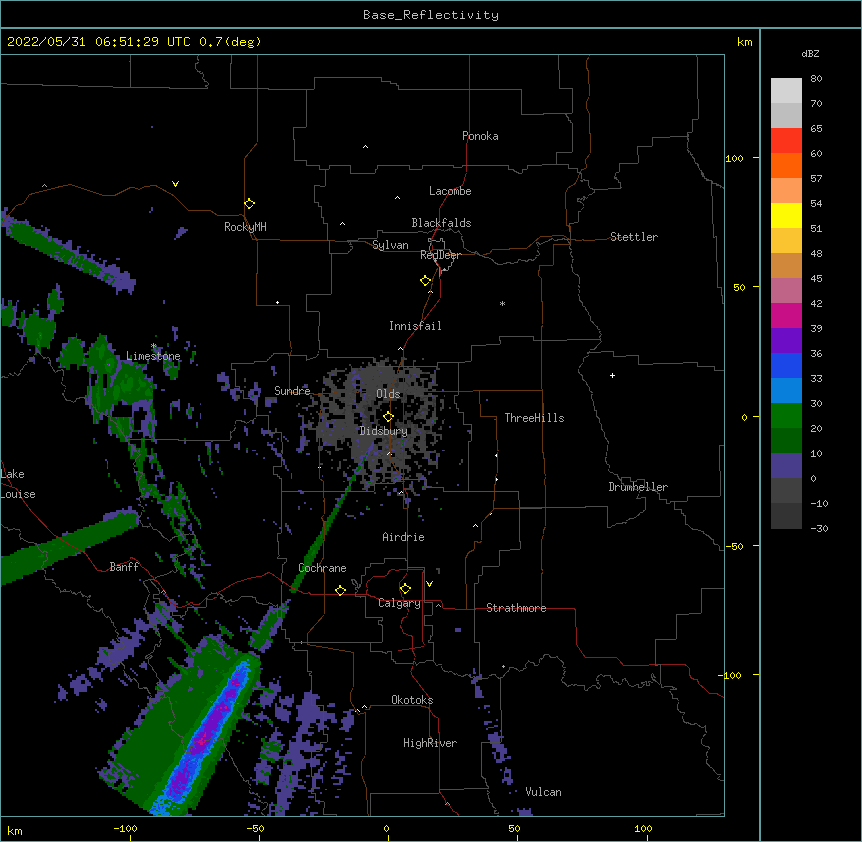This screenshot has height=842, width=862.
Task: Click the dBZ legend heading
Action: [x=810, y=54]
